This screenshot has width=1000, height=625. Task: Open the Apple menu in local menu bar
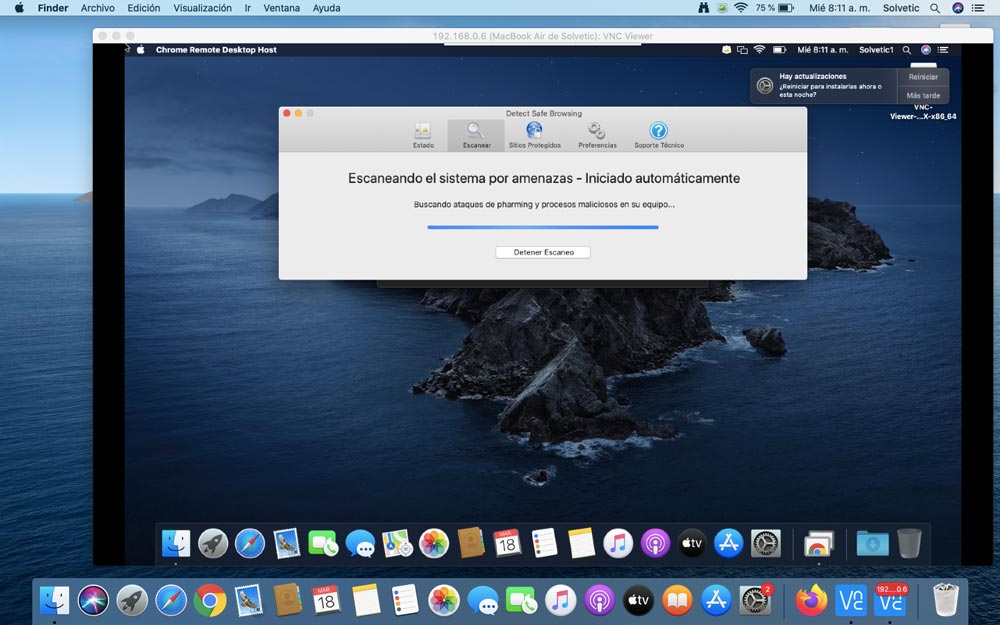coord(19,8)
